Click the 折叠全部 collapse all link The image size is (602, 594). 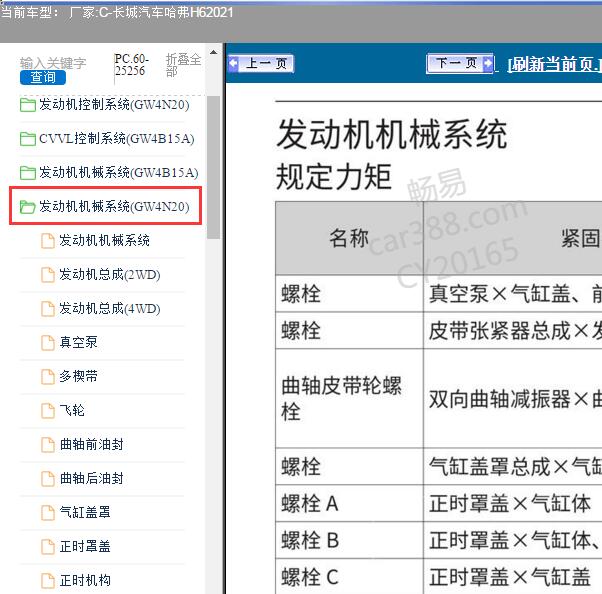[x=183, y=65]
